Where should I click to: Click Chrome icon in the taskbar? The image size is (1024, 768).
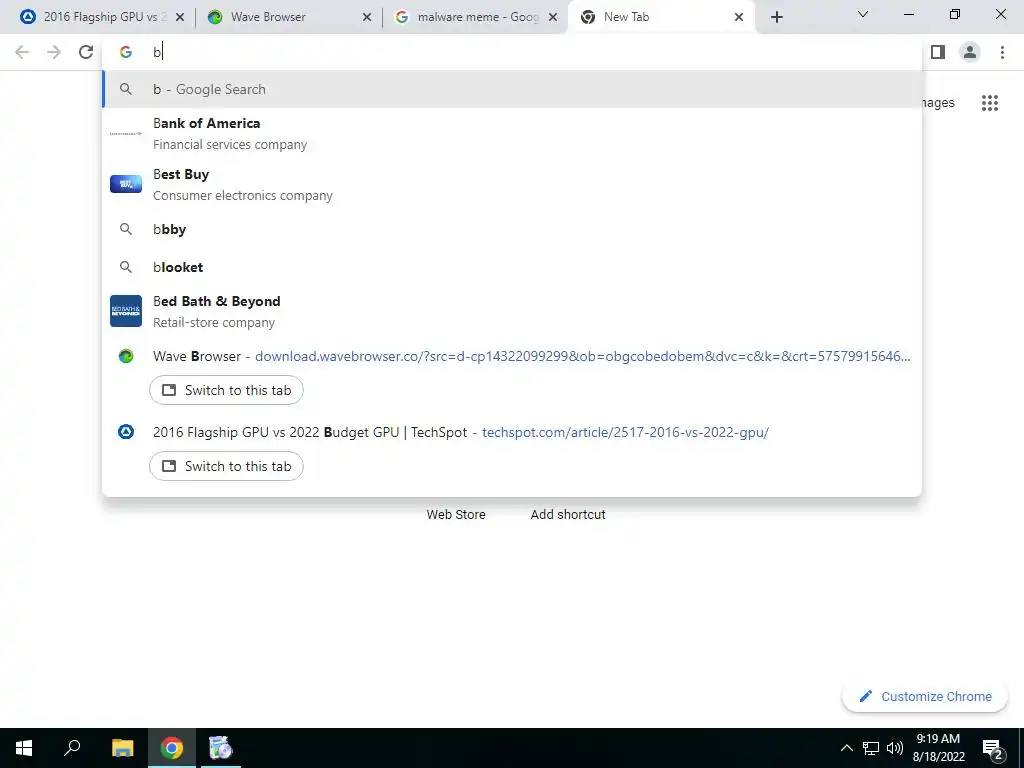tap(172, 748)
